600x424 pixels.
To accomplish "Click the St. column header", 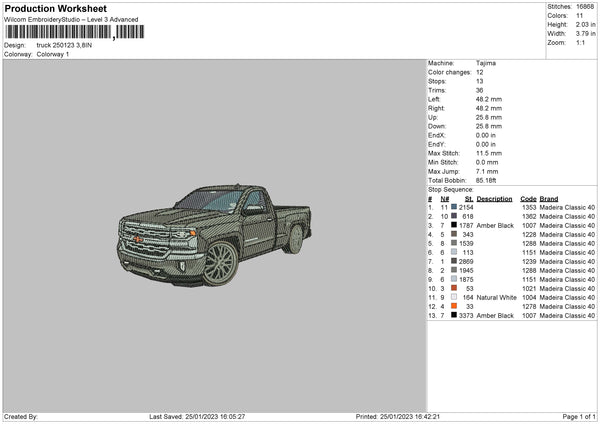I will point(468,198).
